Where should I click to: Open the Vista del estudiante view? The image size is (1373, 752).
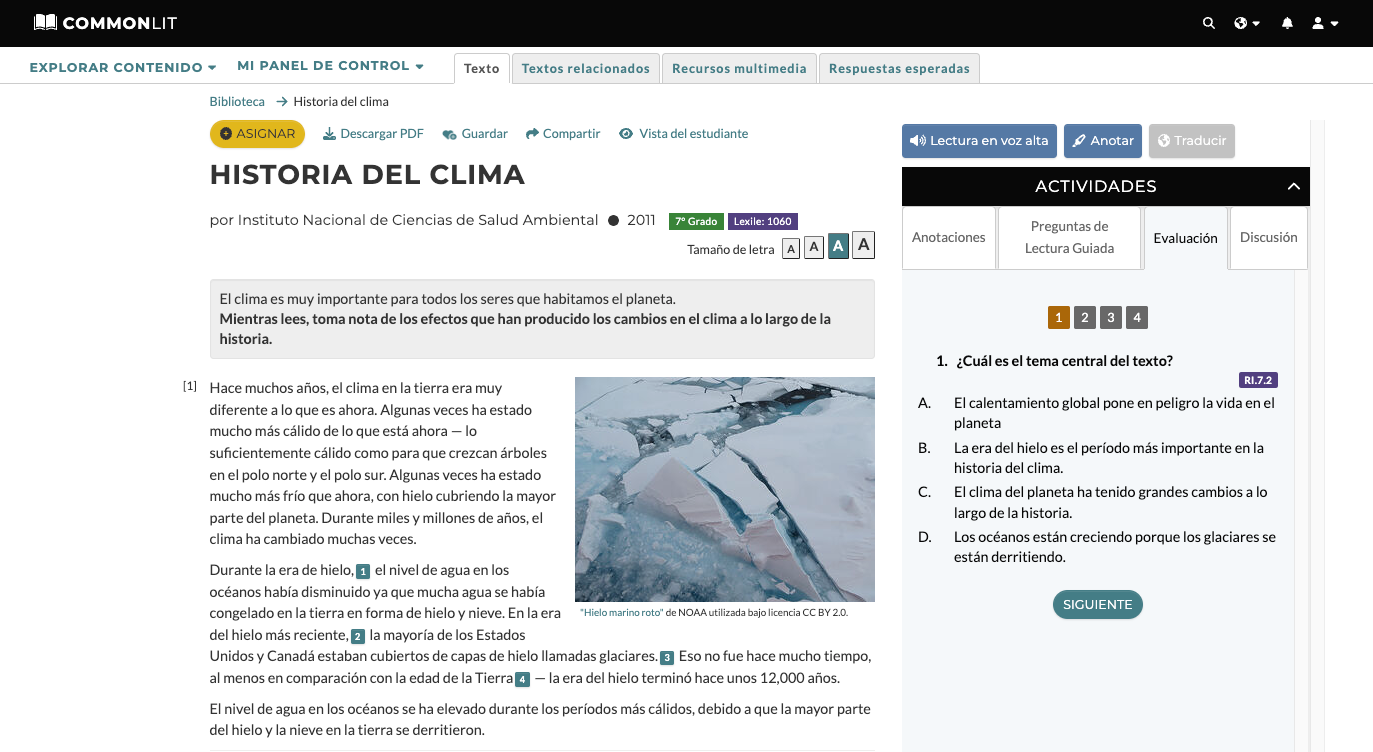pyautogui.click(x=683, y=134)
